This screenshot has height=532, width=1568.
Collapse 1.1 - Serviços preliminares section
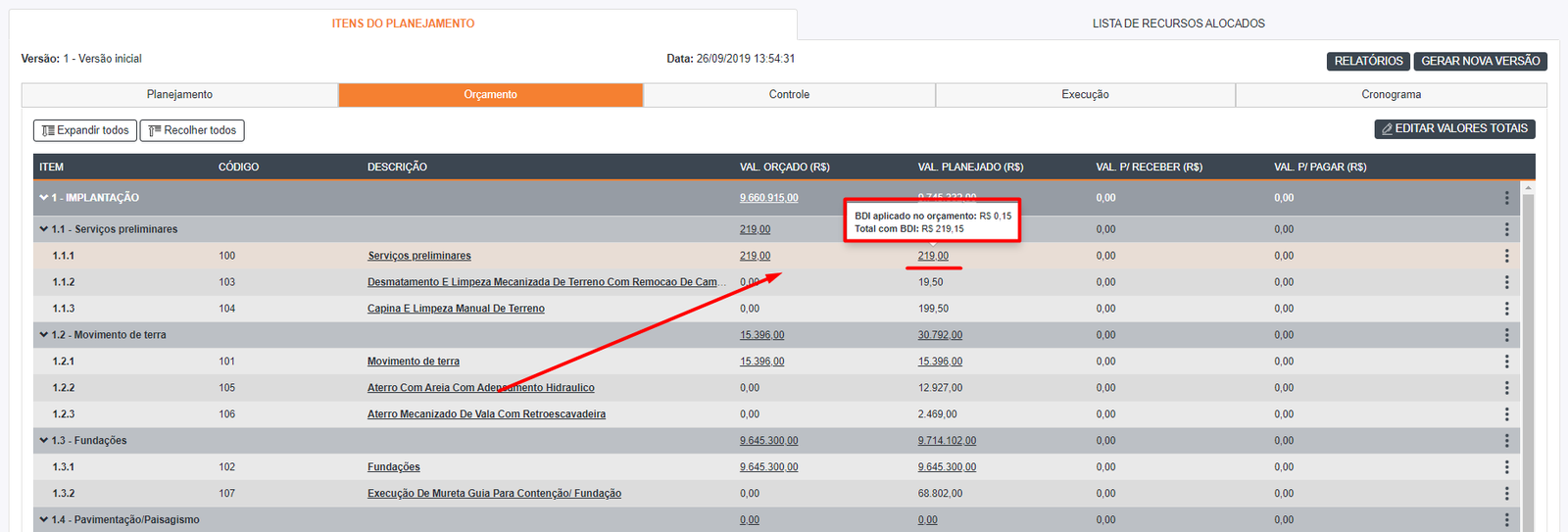click(44, 229)
